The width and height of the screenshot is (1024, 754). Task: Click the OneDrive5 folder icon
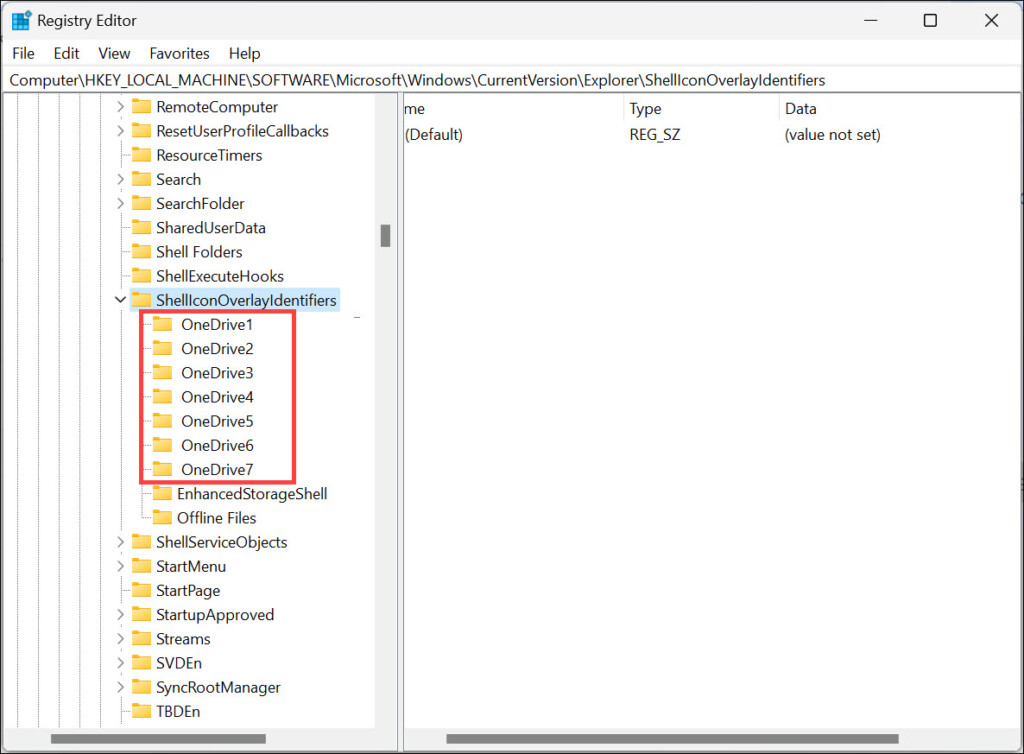(163, 421)
